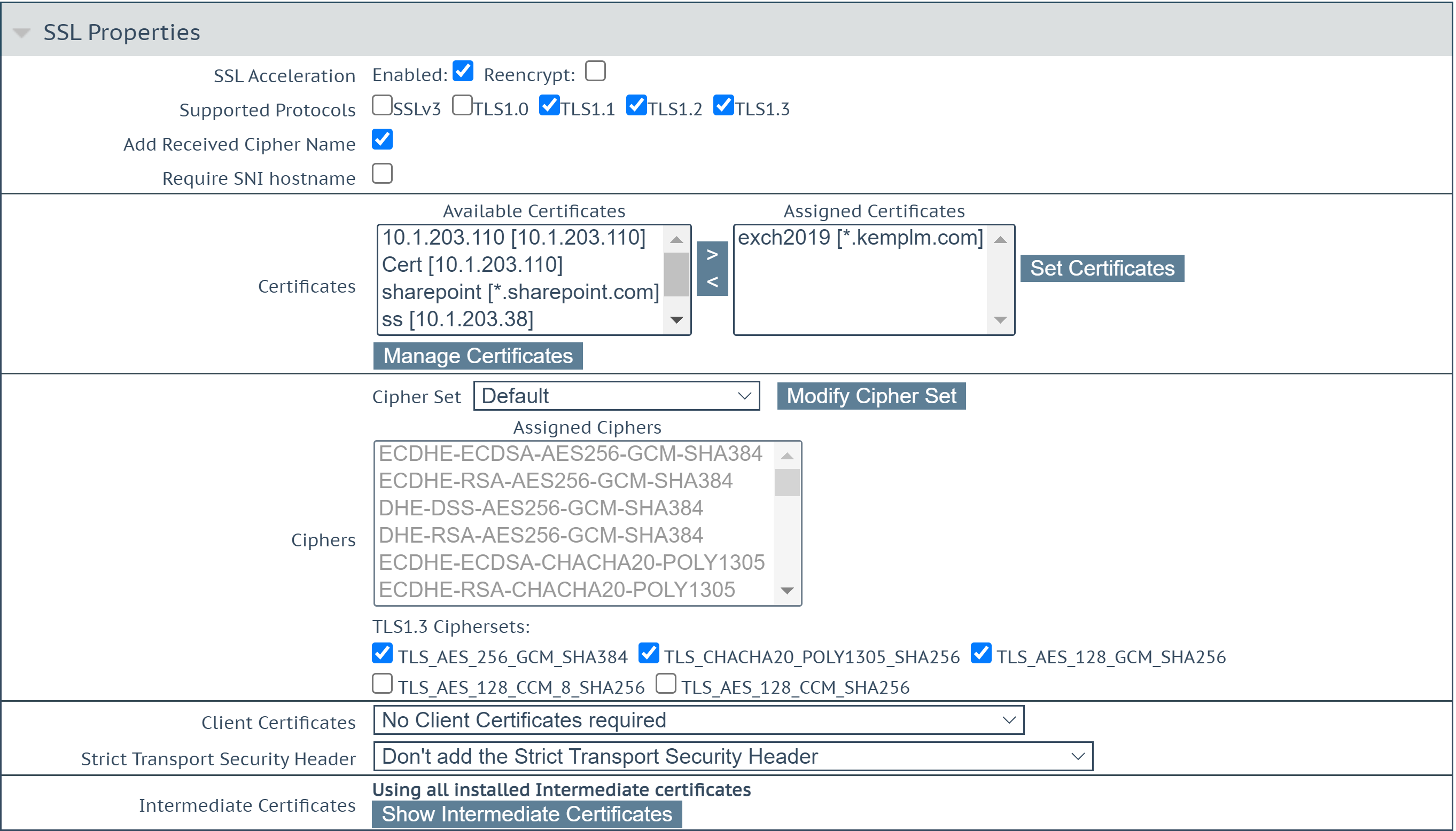Select sharepoint [*.sharepoint.com] certificate
The height and width of the screenshot is (831, 1456).
tap(520, 292)
